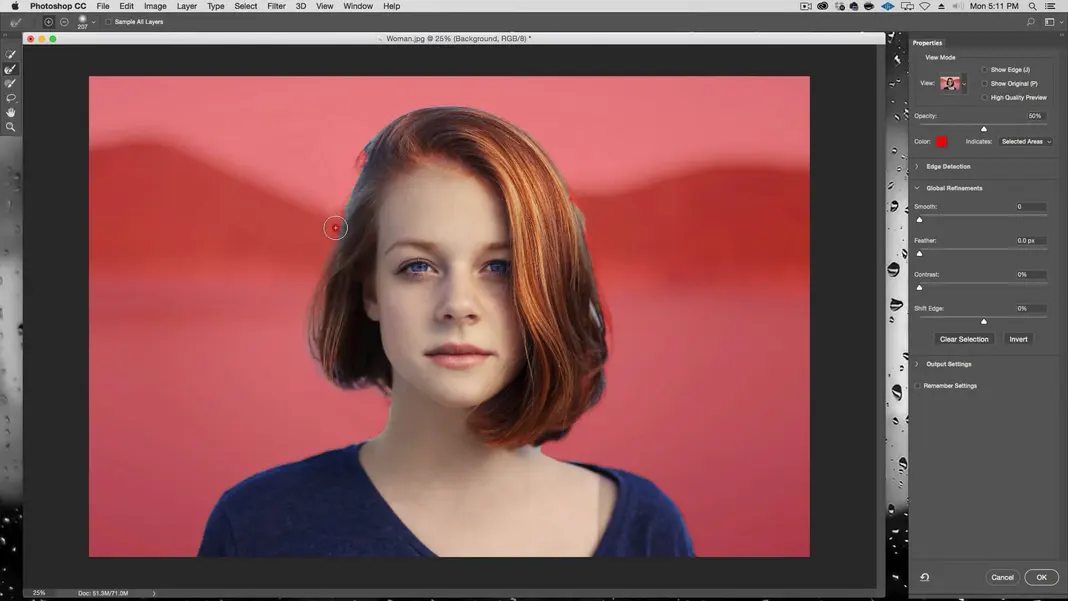Screen dimensions: 1068x601
Task: Enable High Quality Preview checkbox
Action: pos(984,97)
